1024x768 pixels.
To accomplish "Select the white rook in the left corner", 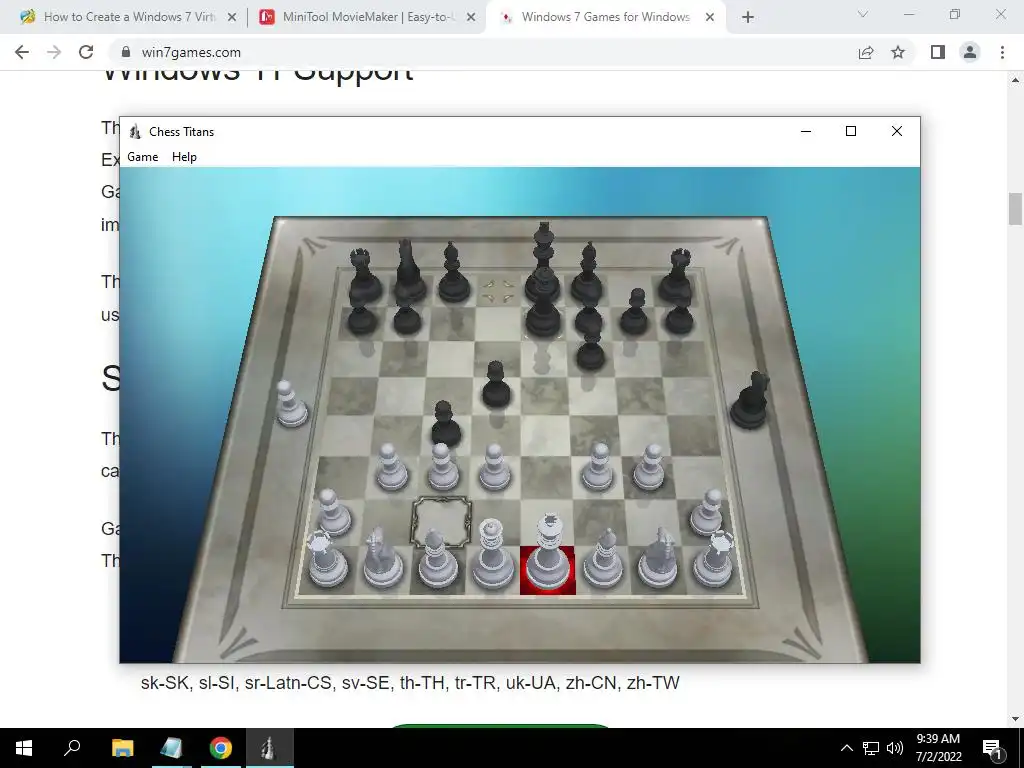I will coord(327,558).
